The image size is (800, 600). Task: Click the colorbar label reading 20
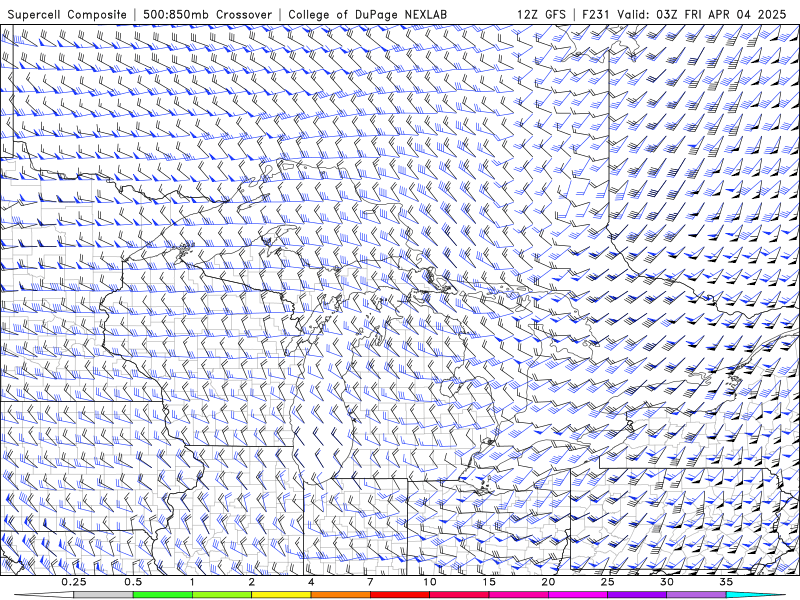548,582
